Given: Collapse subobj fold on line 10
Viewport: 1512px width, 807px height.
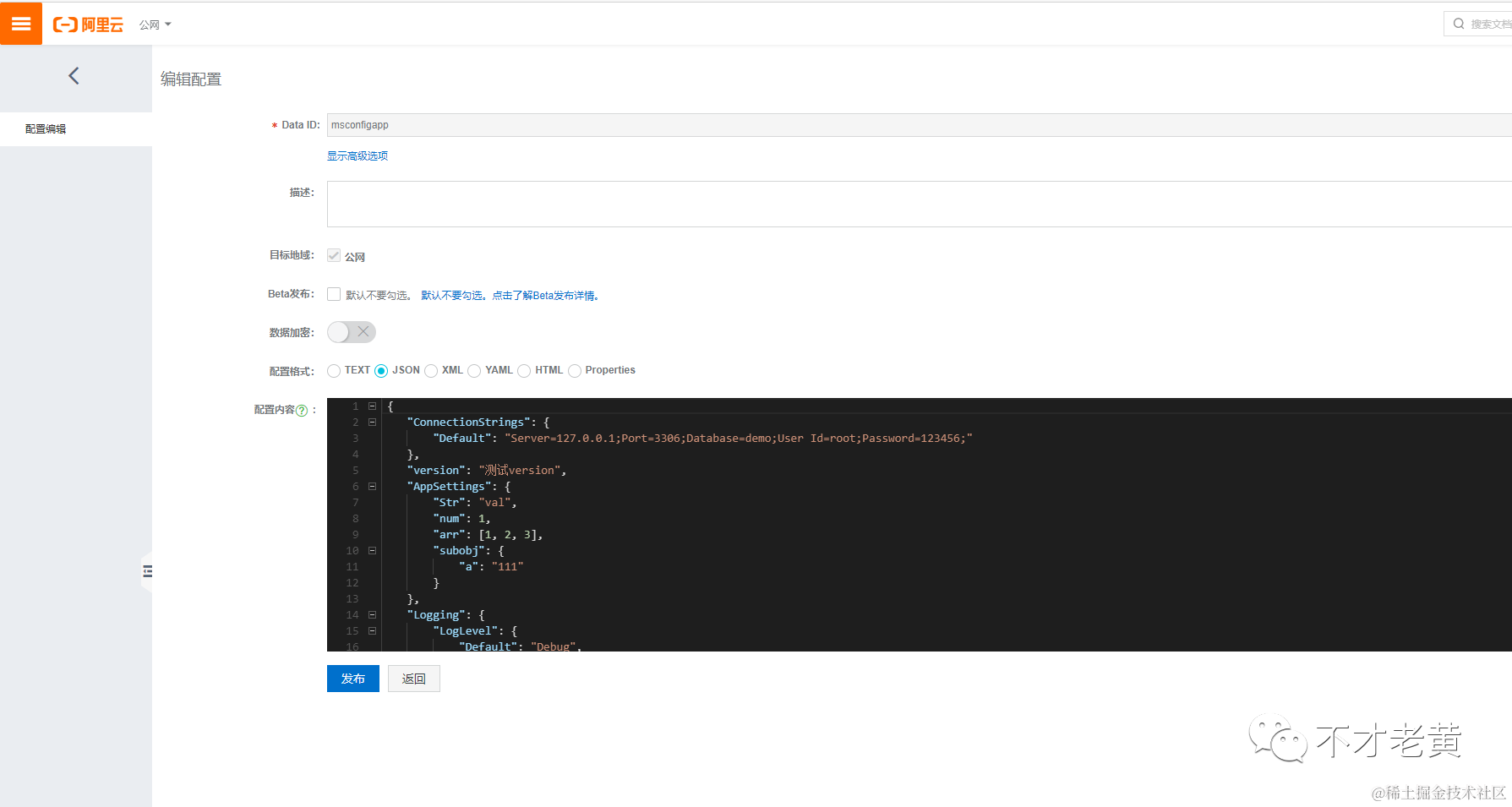Looking at the screenshot, I should point(372,551).
